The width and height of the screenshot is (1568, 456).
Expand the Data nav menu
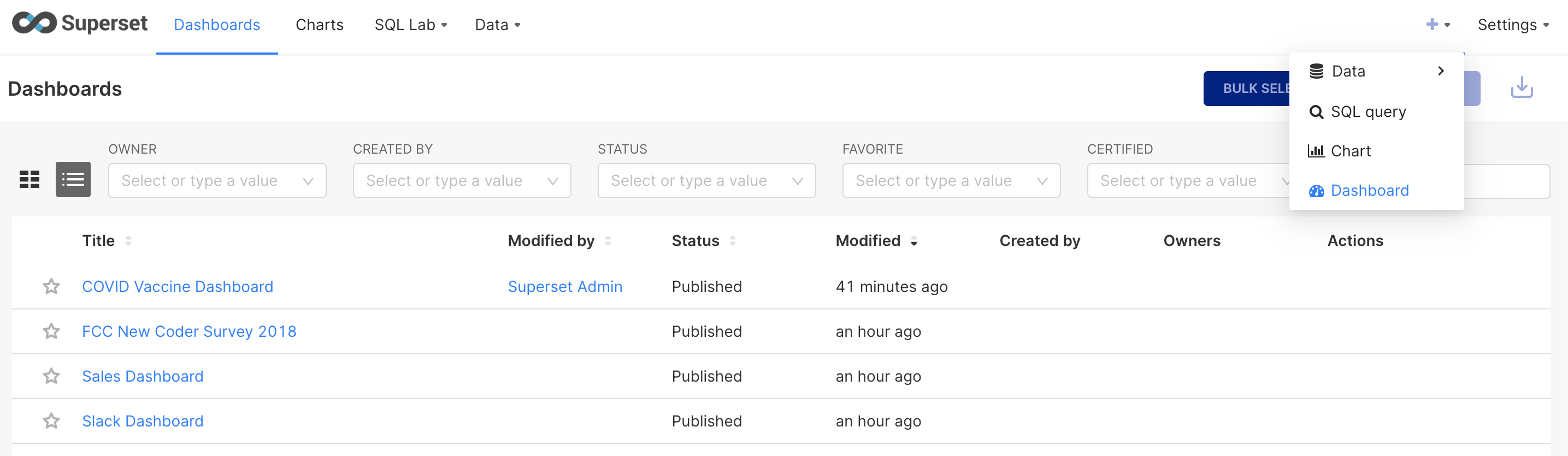tap(497, 25)
